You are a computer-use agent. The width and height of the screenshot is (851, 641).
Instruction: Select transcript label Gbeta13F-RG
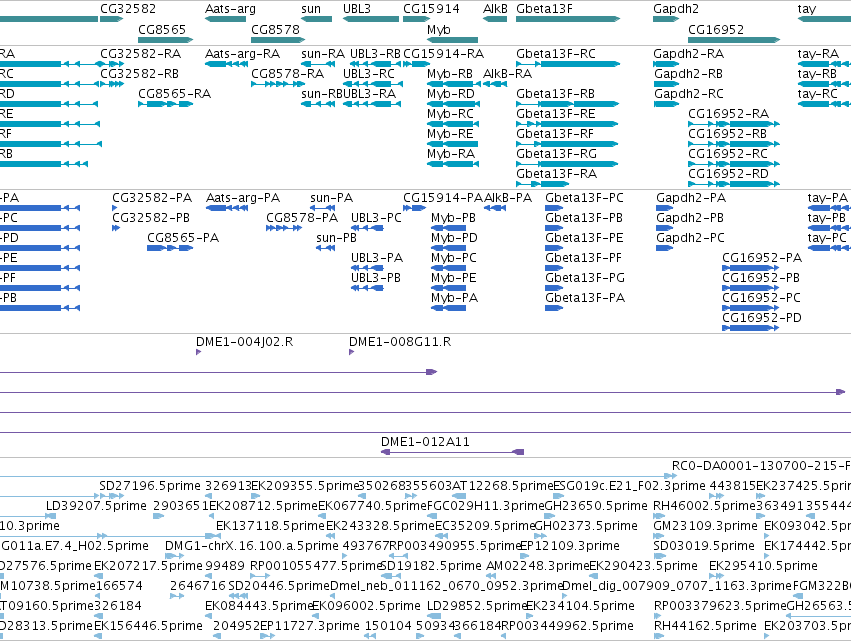coord(556,154)
